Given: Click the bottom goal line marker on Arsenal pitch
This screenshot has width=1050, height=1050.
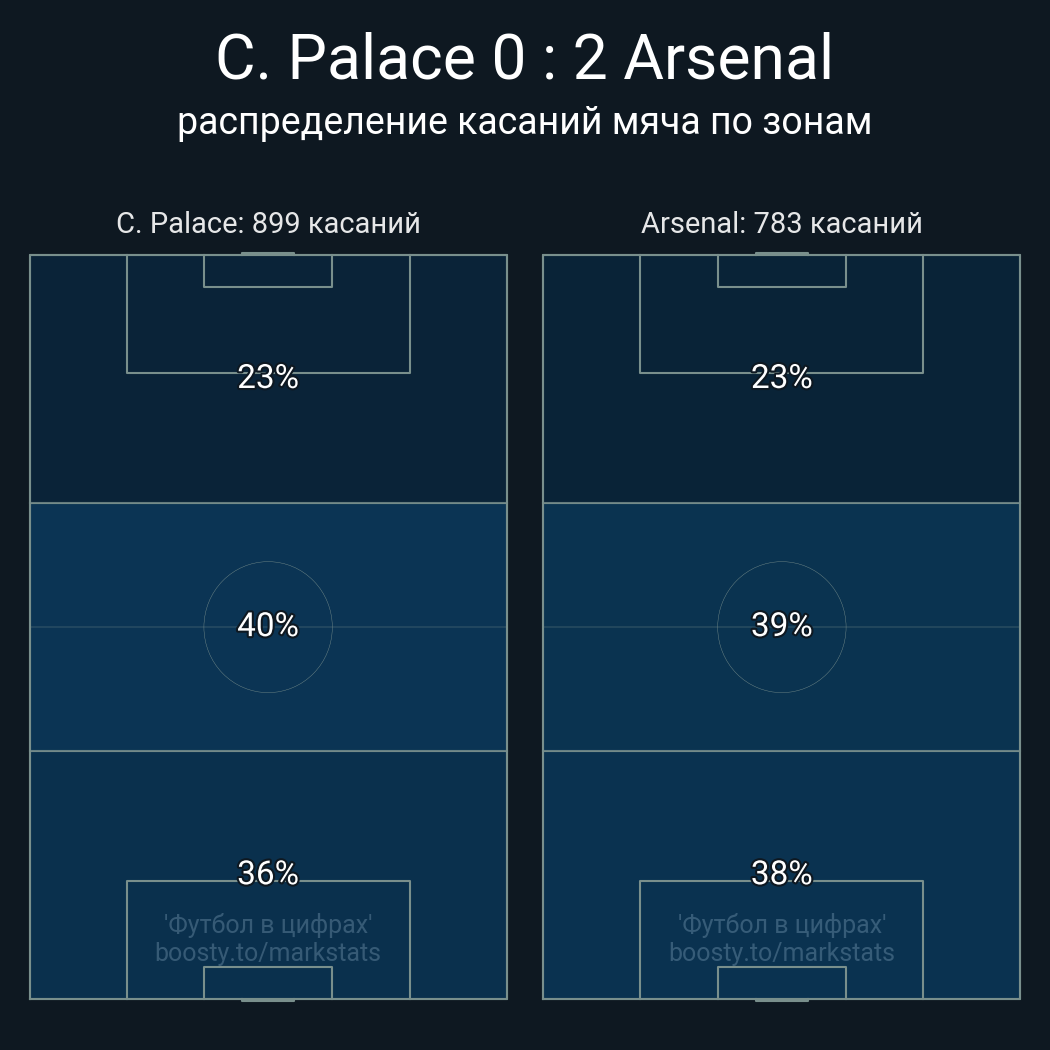Looking at the screenshot, I should pos(781,999).
